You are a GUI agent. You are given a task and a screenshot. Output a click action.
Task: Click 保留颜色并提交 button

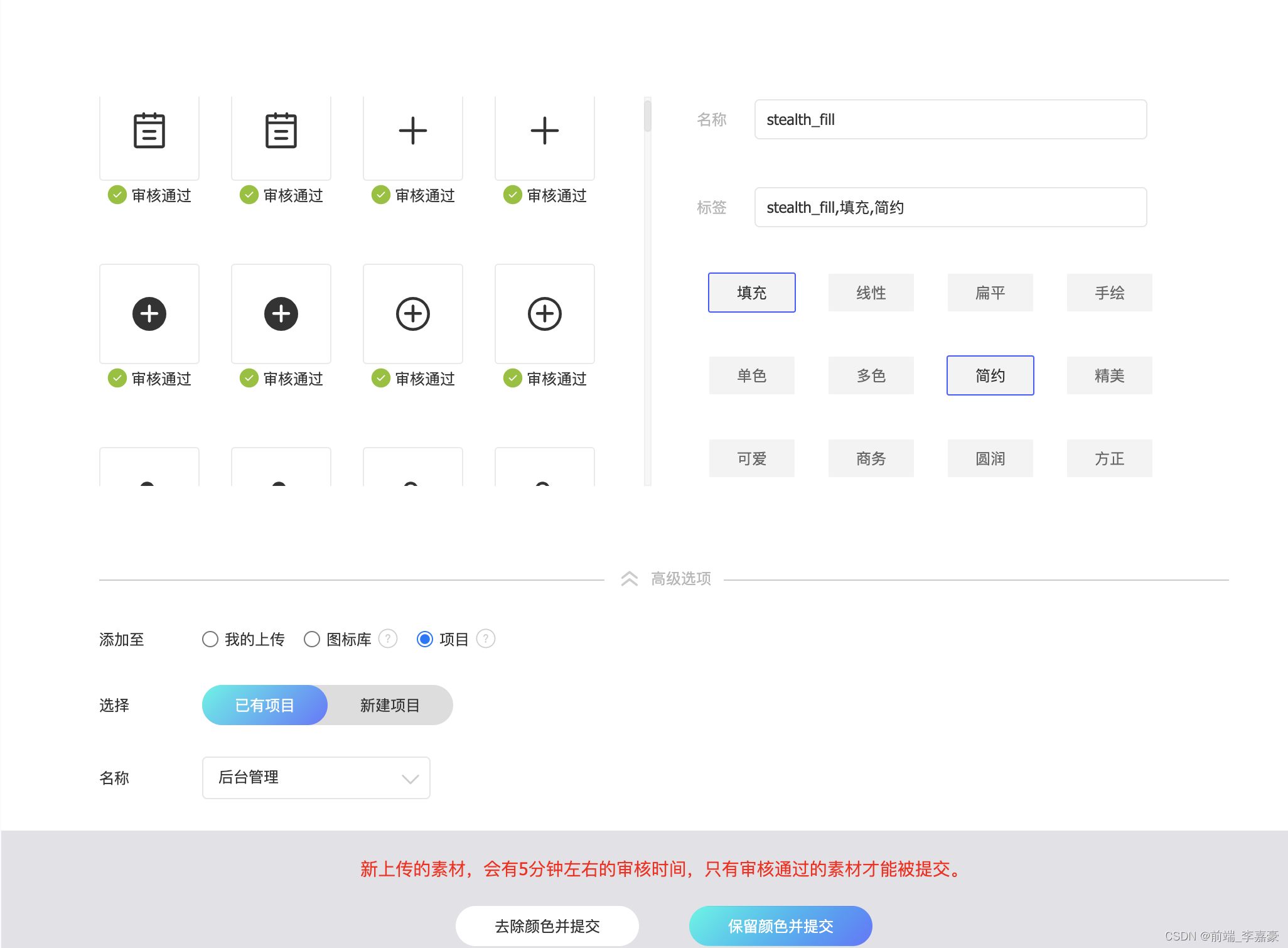pyautogui.click(x=781, y=926)
